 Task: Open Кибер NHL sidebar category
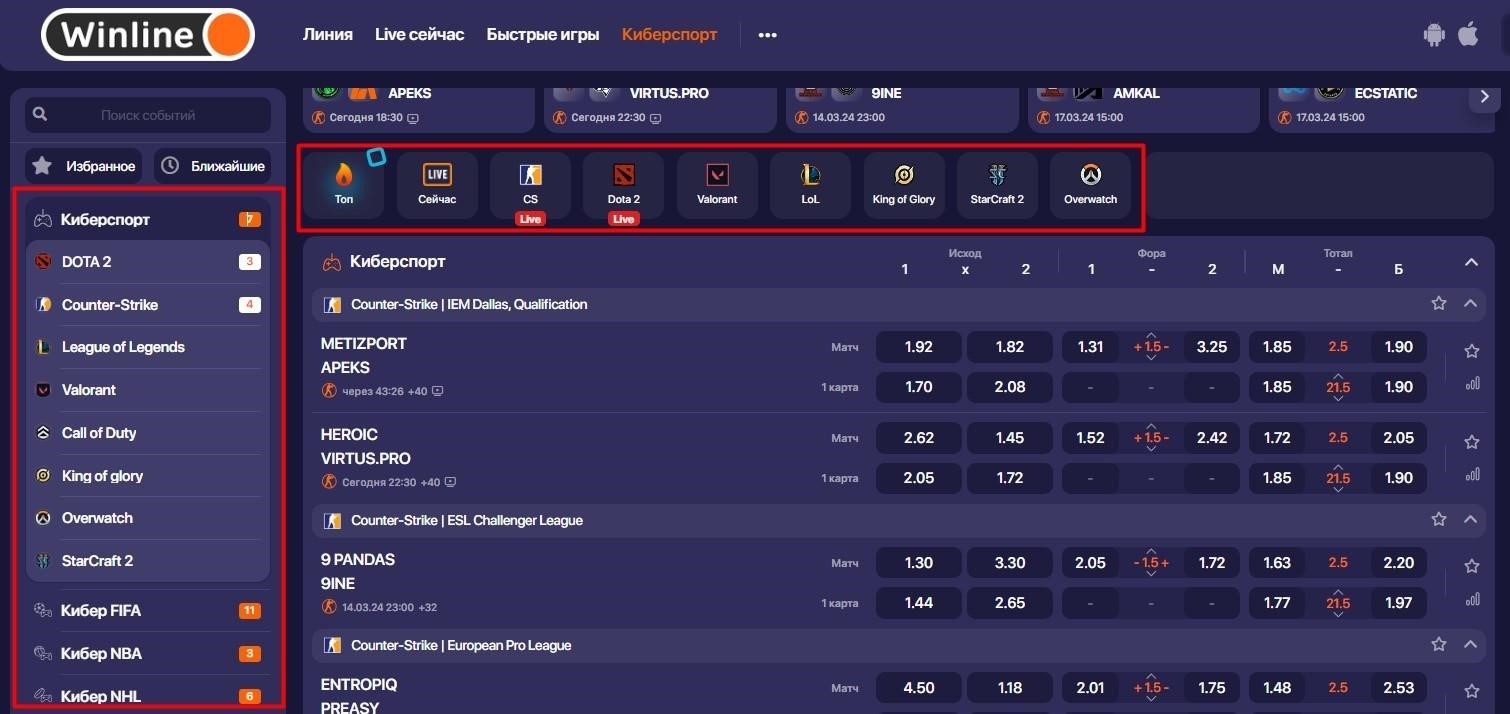coord(148,696)
